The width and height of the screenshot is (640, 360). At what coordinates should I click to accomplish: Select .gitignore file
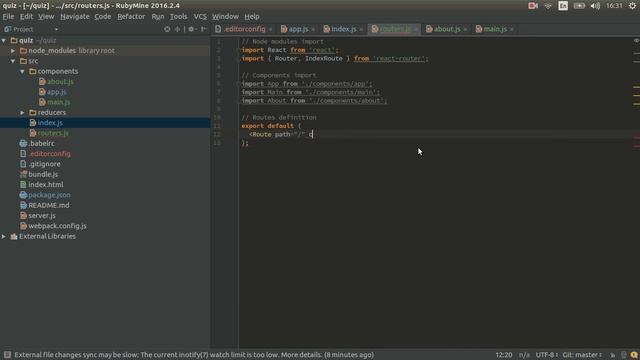tap(44, 164)
